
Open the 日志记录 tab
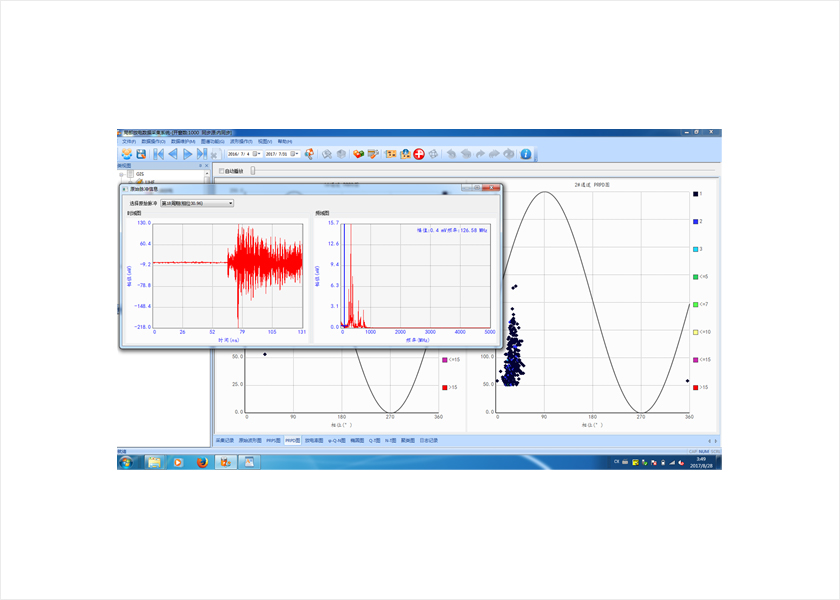428,440
